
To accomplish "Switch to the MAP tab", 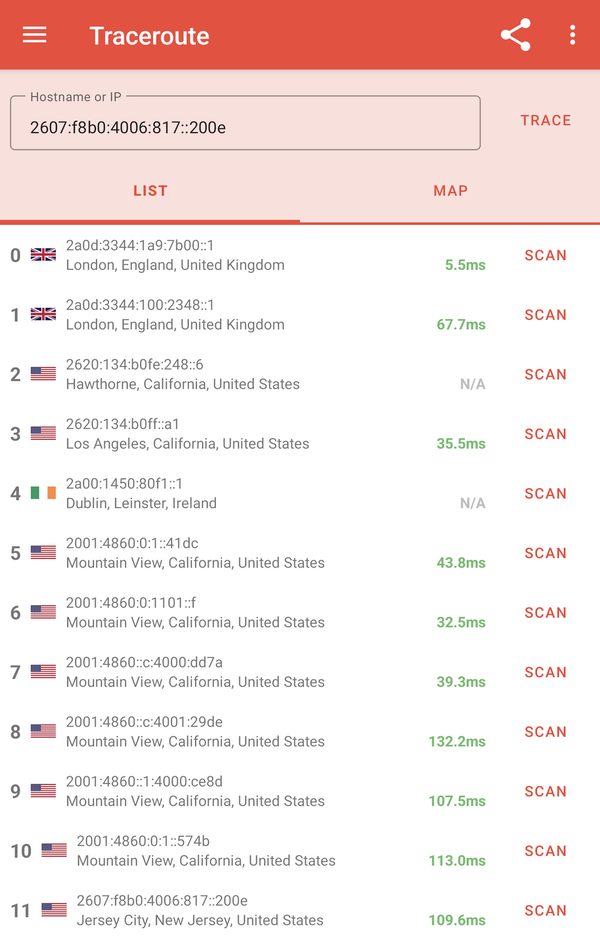I will click(450, 191).
